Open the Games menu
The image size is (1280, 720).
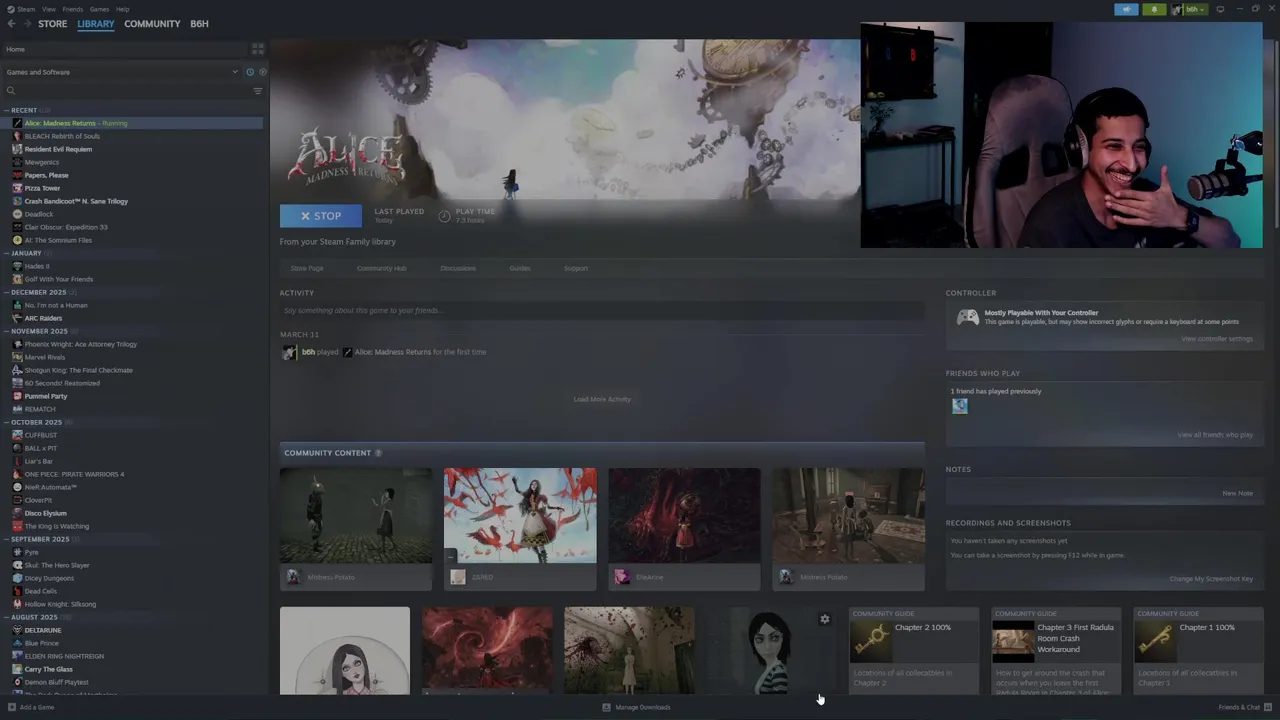coord(100,9)
